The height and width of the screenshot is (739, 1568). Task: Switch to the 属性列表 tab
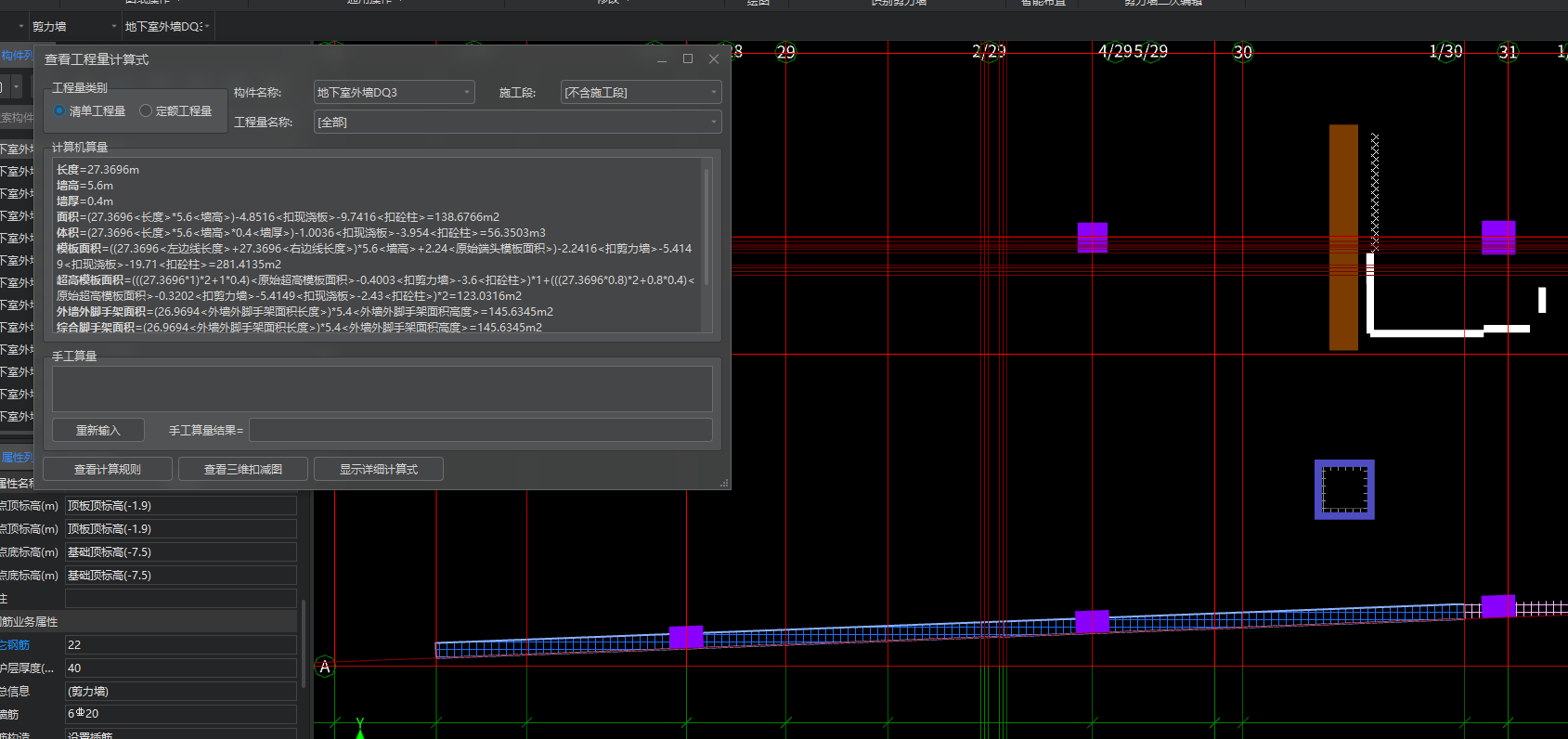[16, 457]
